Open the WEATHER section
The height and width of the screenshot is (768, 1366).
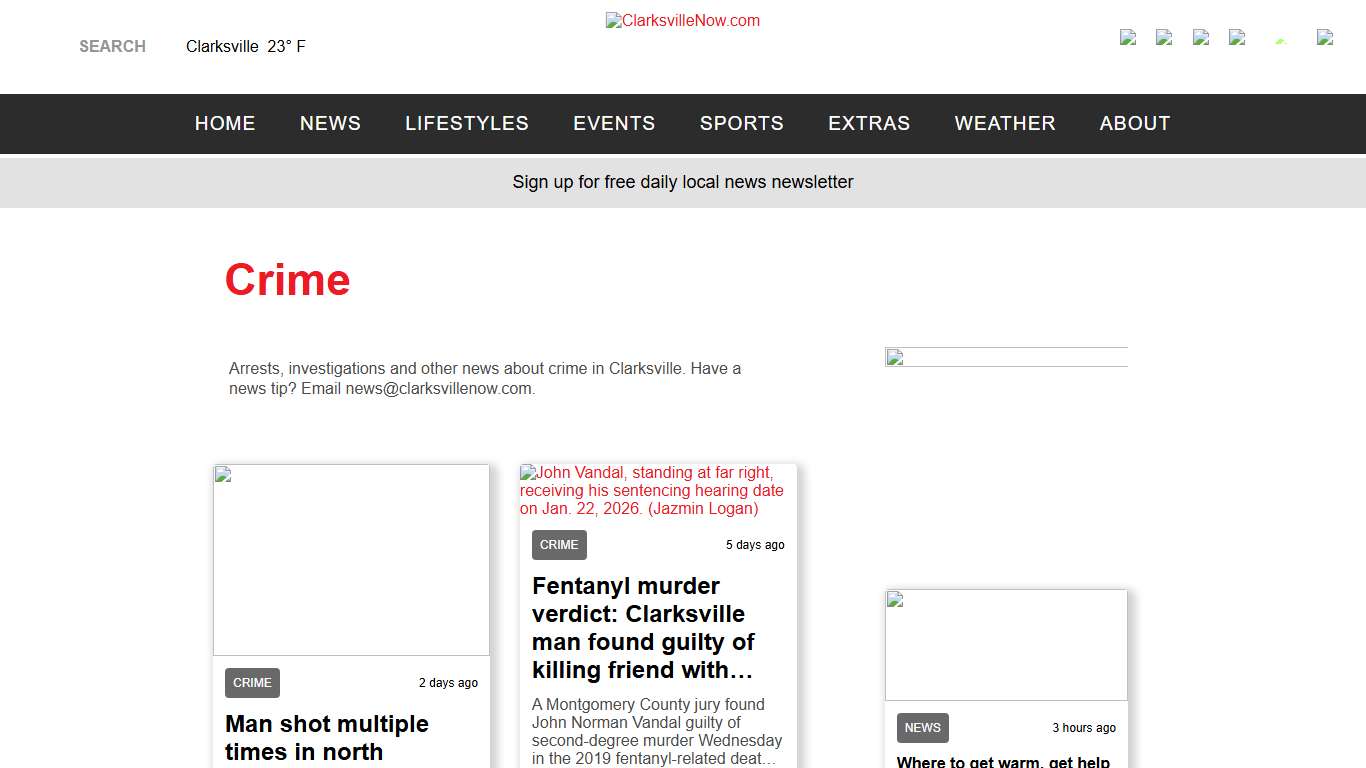(1005, 123)
